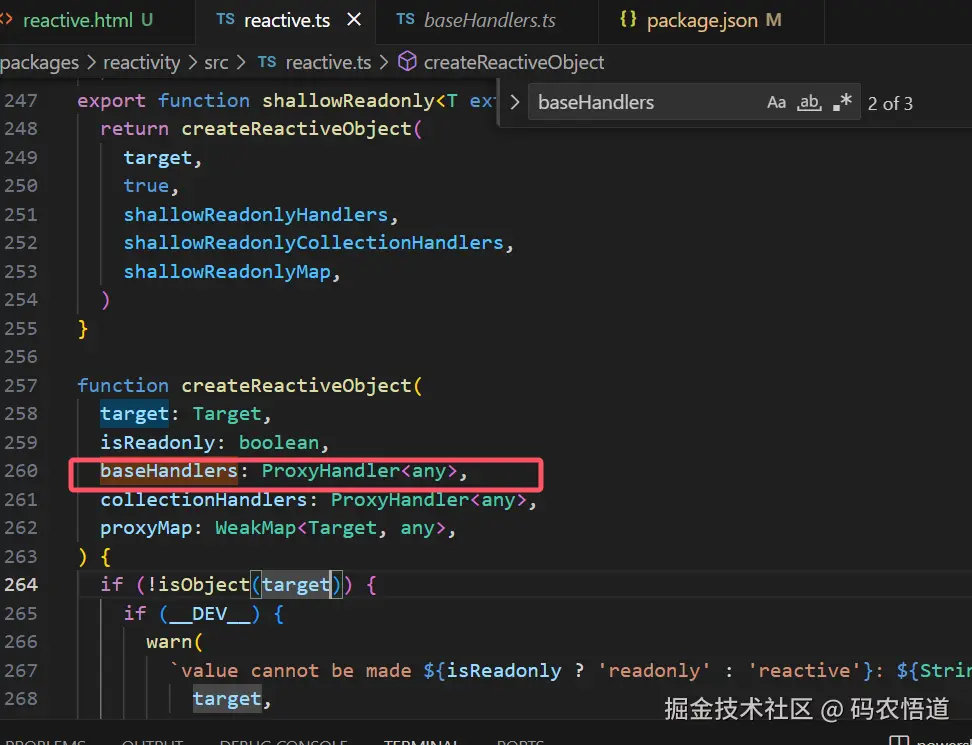Click line number 247 in the gutter
Image resolution: width=972 pixels, height=745 pixels.
click(x=21, y=100)
